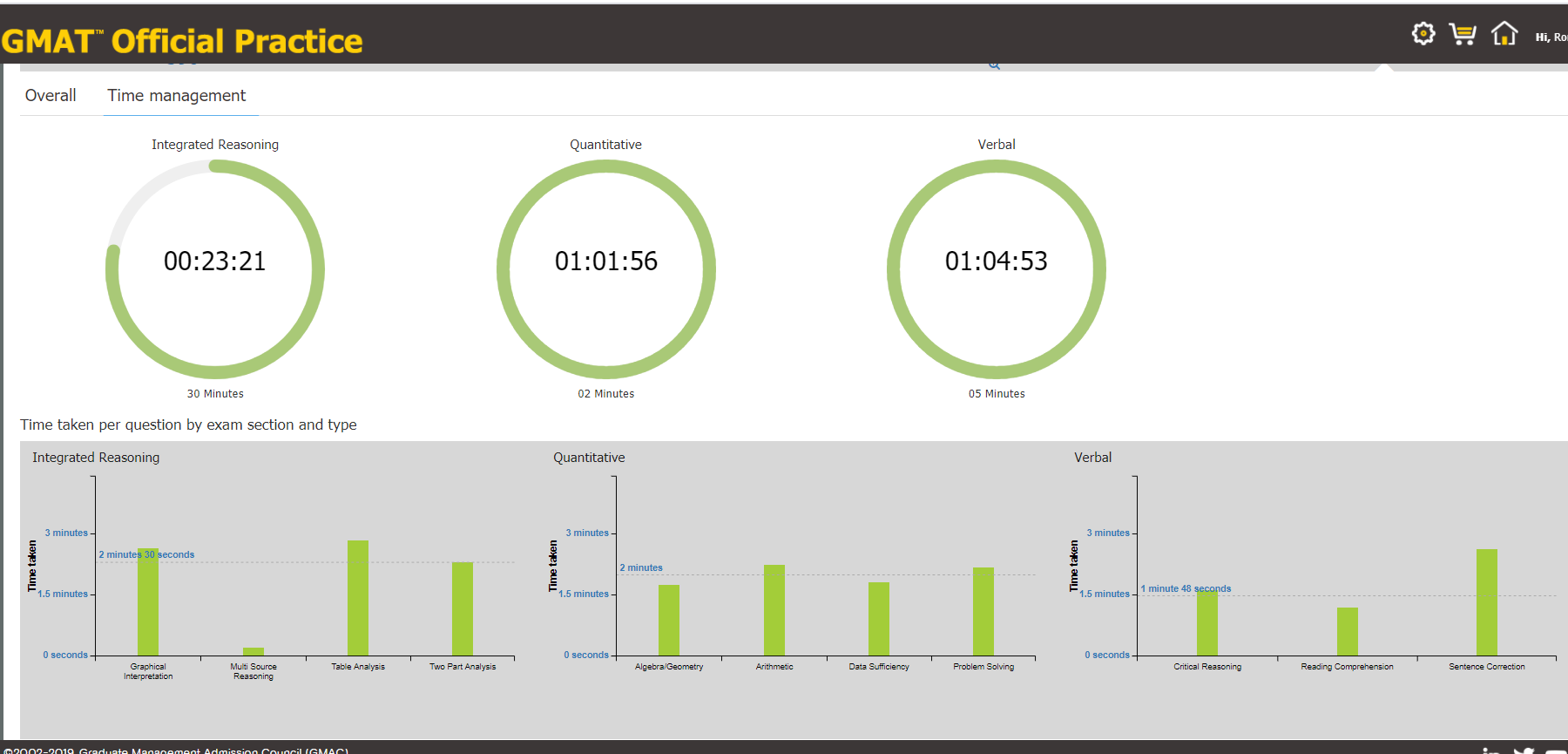Select the Problem Solving bar
Viewport: 1568px width, 754px height.
(983, 611)
